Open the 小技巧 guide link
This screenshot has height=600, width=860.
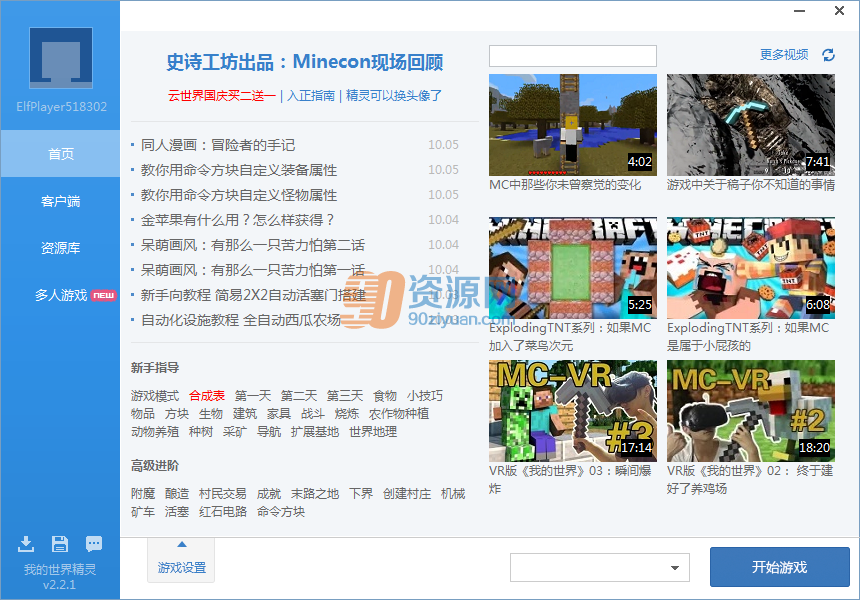tap(425, 395)
